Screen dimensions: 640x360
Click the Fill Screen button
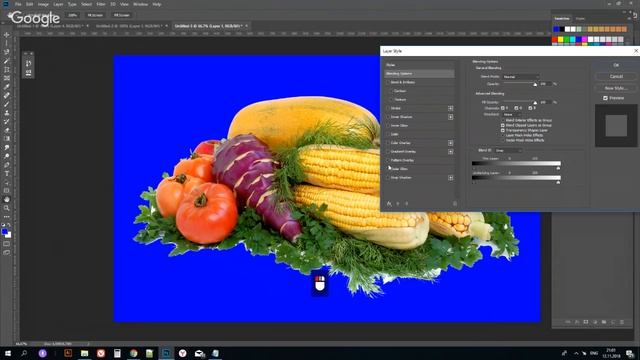pyautogui.click(x=122, y=15)
